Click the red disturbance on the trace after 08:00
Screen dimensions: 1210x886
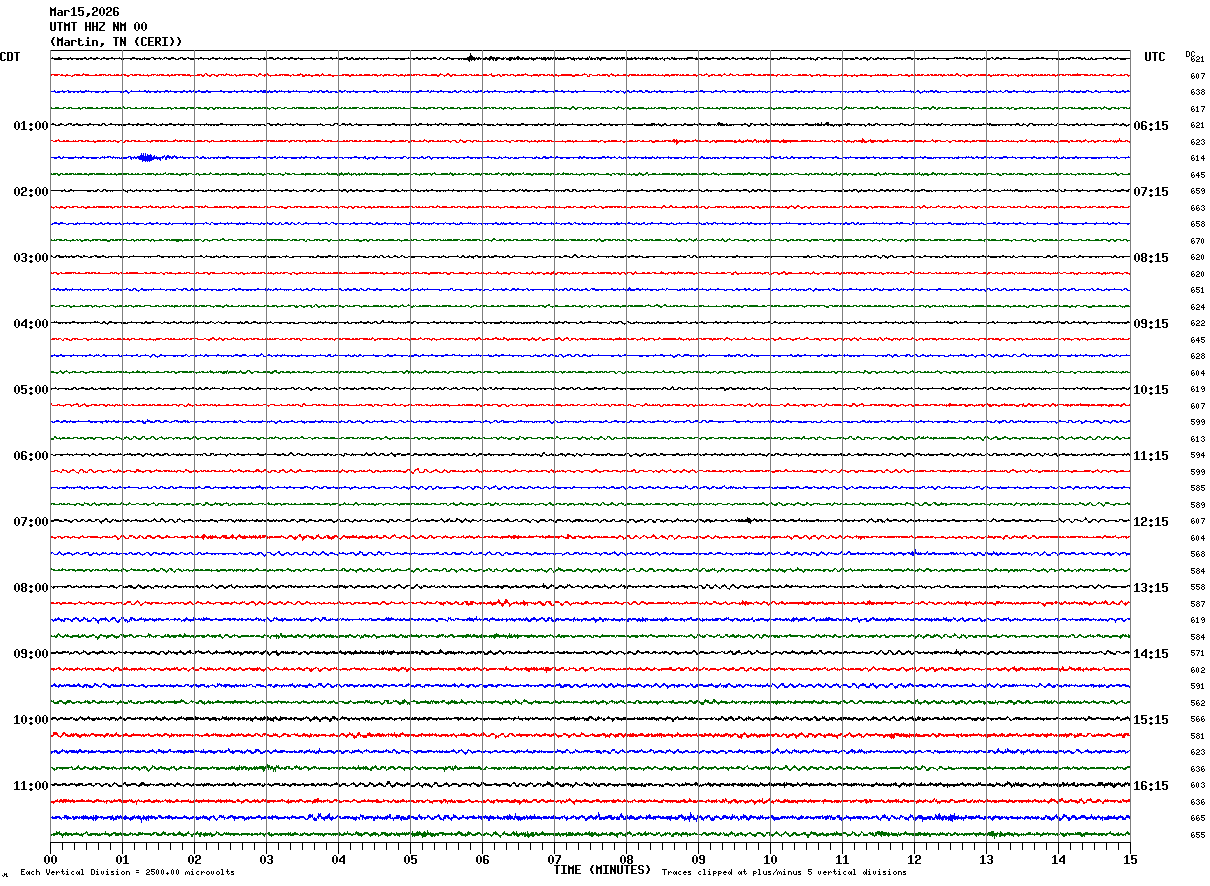pyautogui.click(x=501, y=602)
